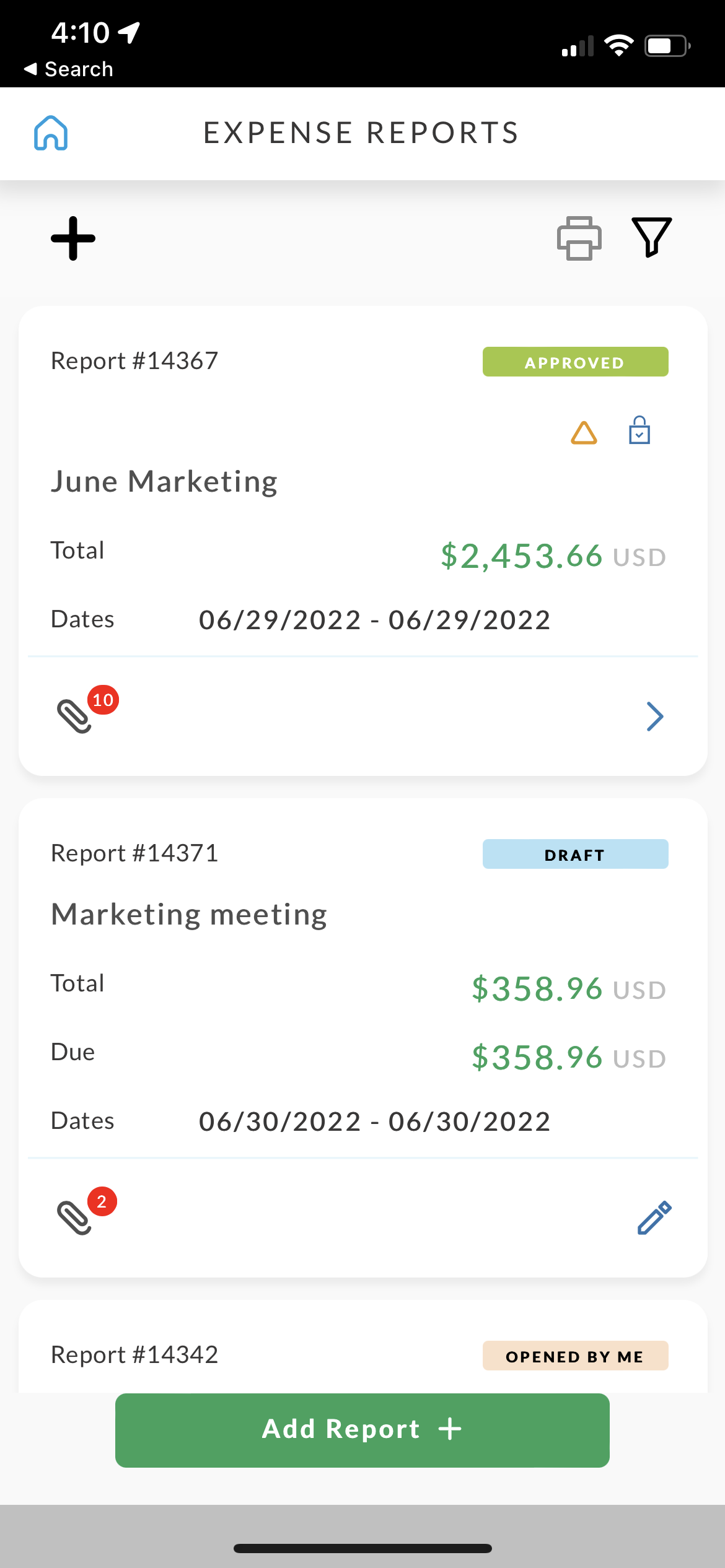Expand June Marketing report with chevron arrow
725x1568 pixels.
654,716
